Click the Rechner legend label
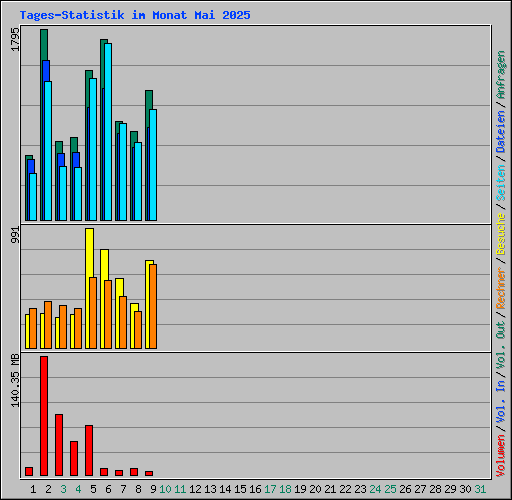The image size is (512, 500). [500, 288]
